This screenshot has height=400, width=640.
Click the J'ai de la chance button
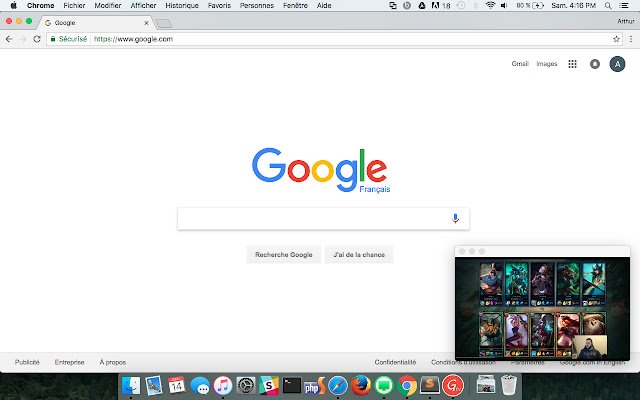tap(359, 255)
